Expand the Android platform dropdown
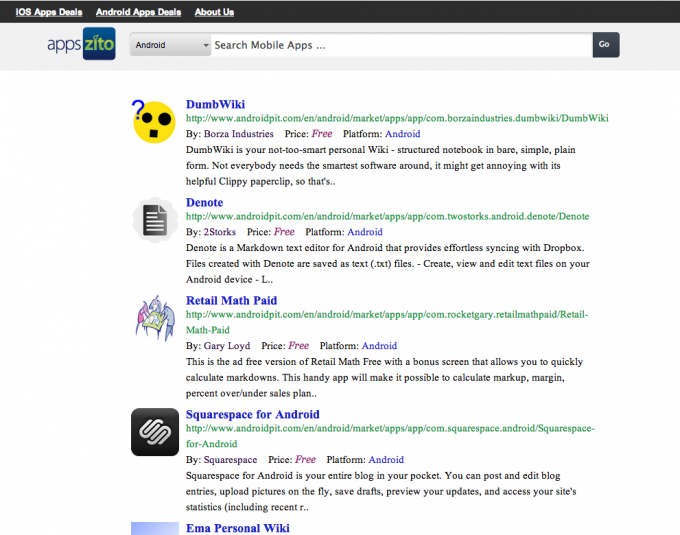 click(171, 45)
